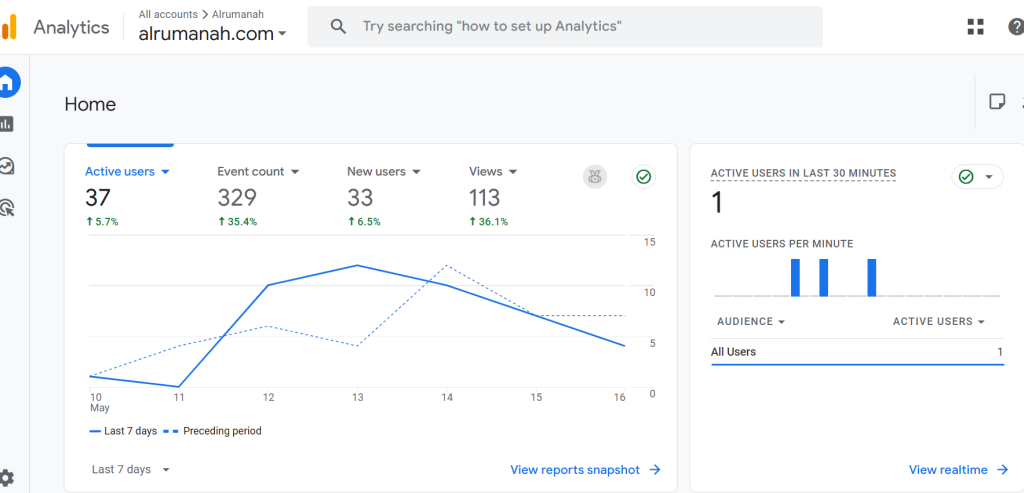Click View realtime link
1024x493 pixels.
click(x=958, y=469)
